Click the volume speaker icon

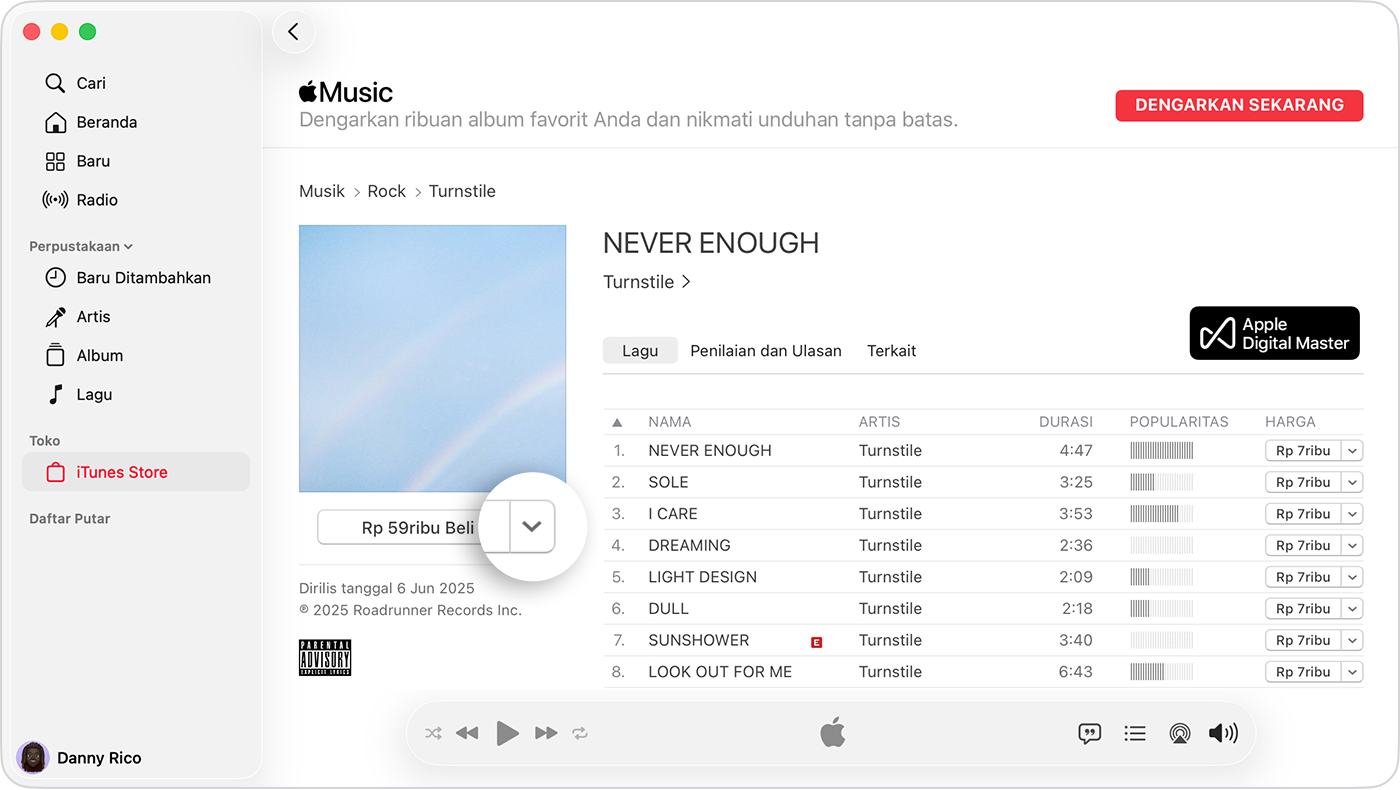pos(1222,734)
